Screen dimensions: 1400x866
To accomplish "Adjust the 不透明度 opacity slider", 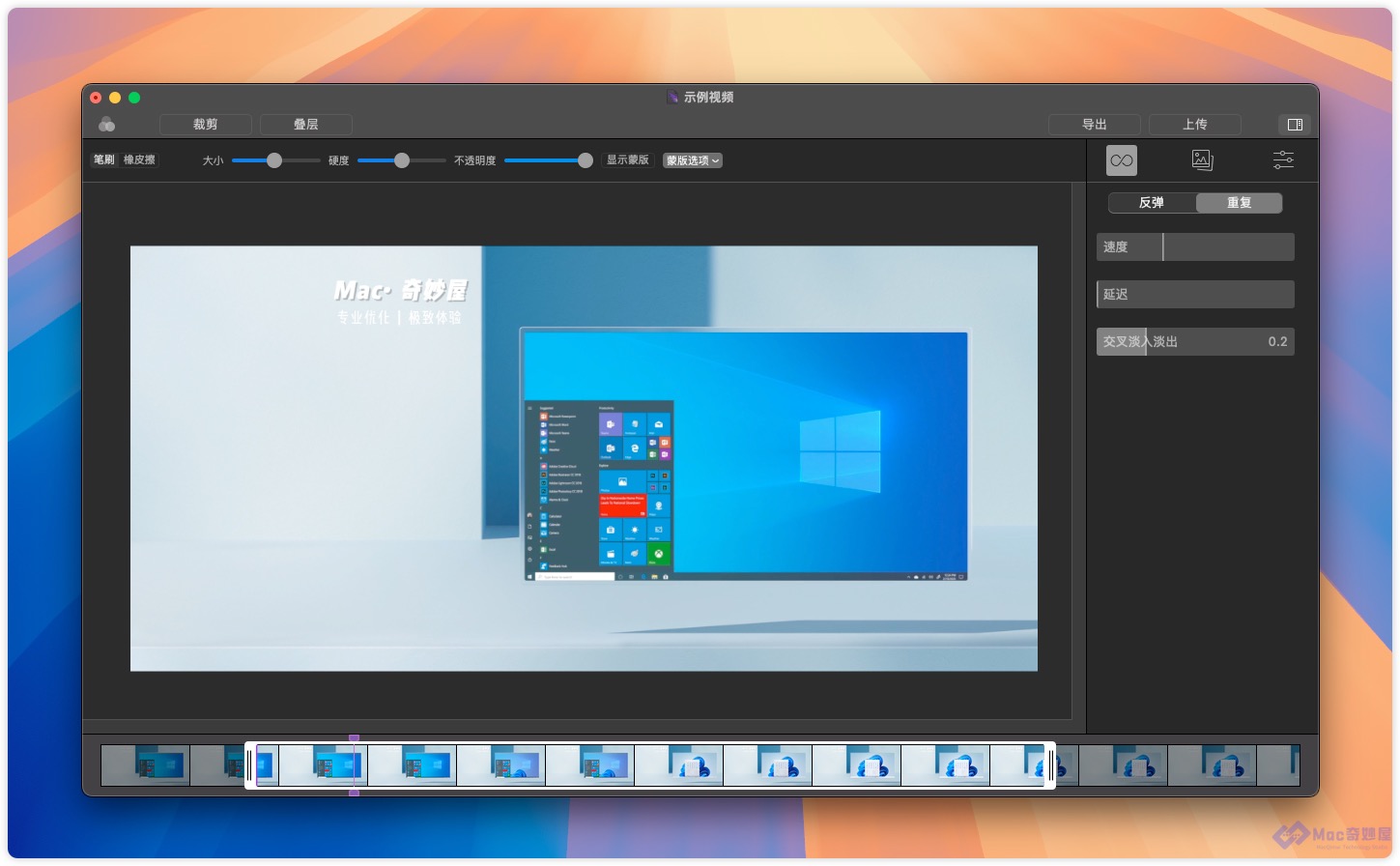I will pos(549,160).
